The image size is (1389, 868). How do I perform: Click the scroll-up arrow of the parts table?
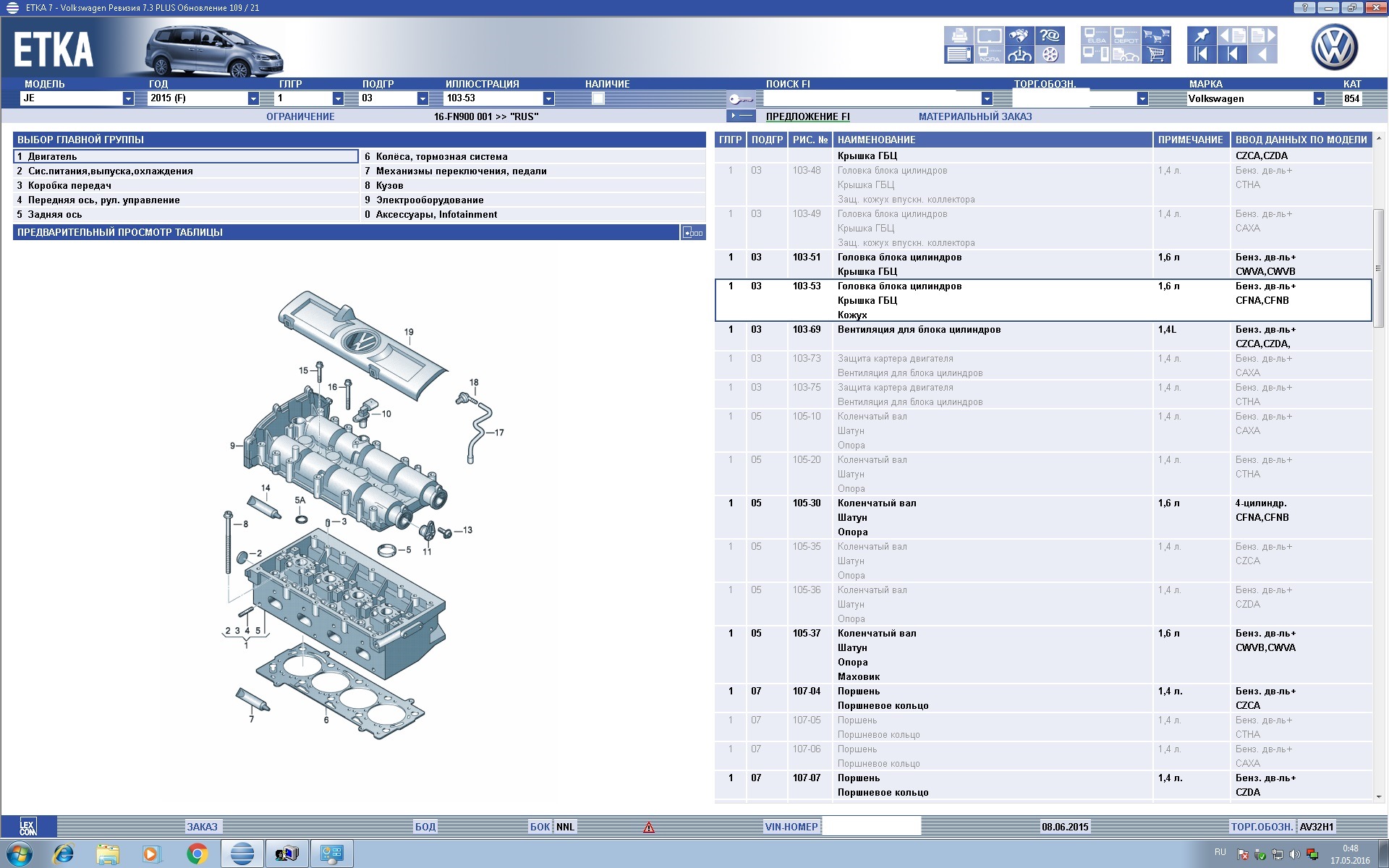coord(1378,138)
